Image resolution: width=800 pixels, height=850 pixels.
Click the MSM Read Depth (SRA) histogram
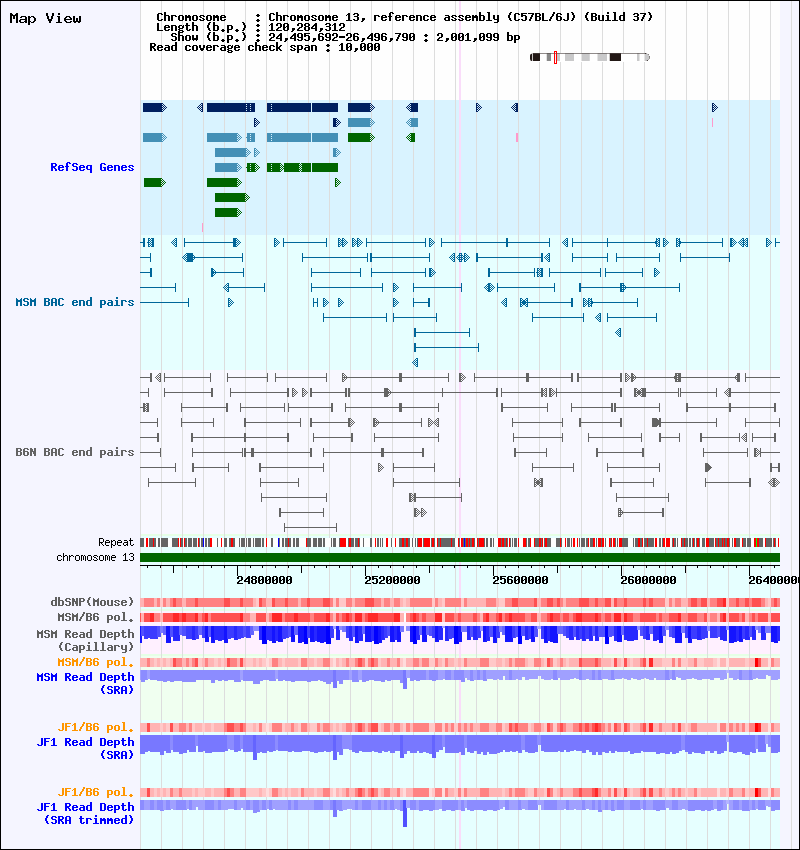pyautogui.click(x=460, y=677)
